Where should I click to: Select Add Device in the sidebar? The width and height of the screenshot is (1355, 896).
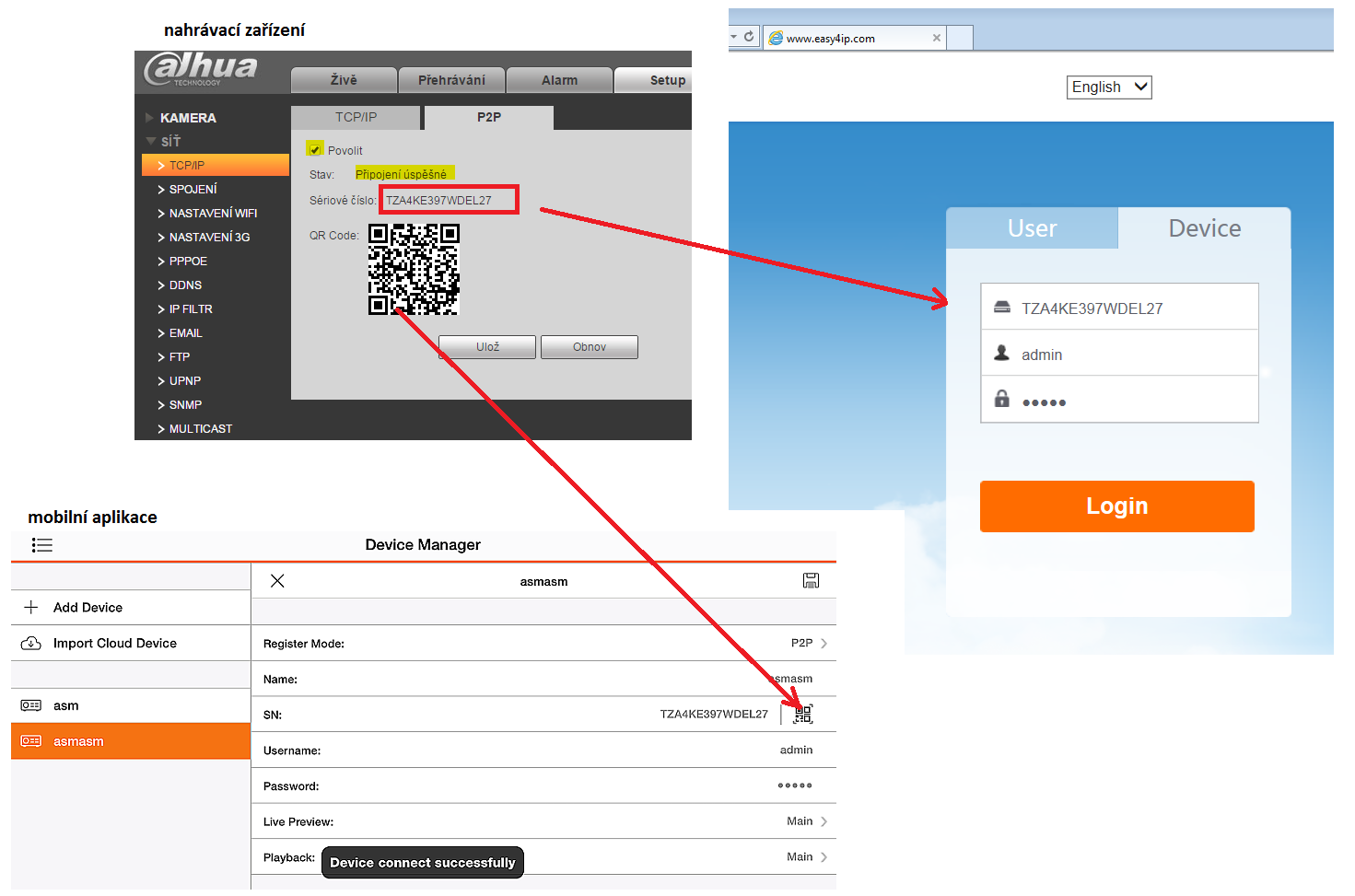[131, 607]
